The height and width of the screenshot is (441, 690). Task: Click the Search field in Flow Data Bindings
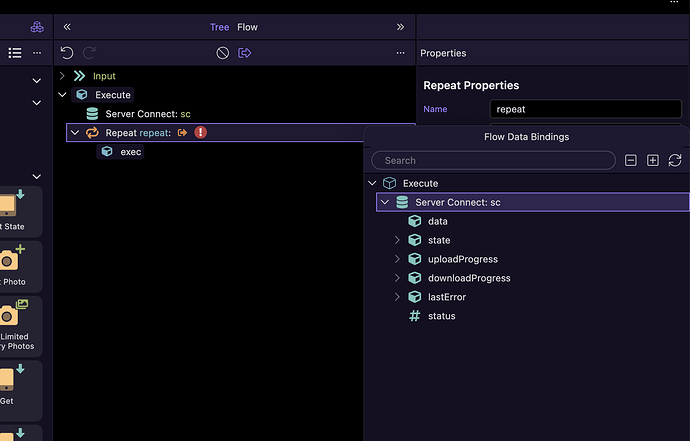point(493,160)
